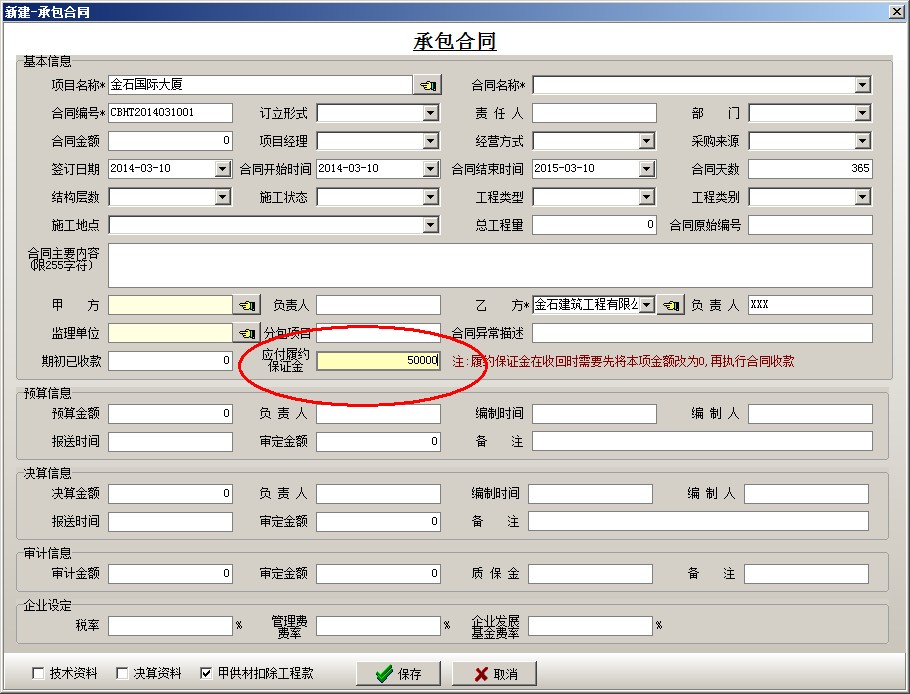Expand the 工程类型 dropdown
The width and height of the screenshot is (910, 694).
pyautogui.click(x=647, y=197)
